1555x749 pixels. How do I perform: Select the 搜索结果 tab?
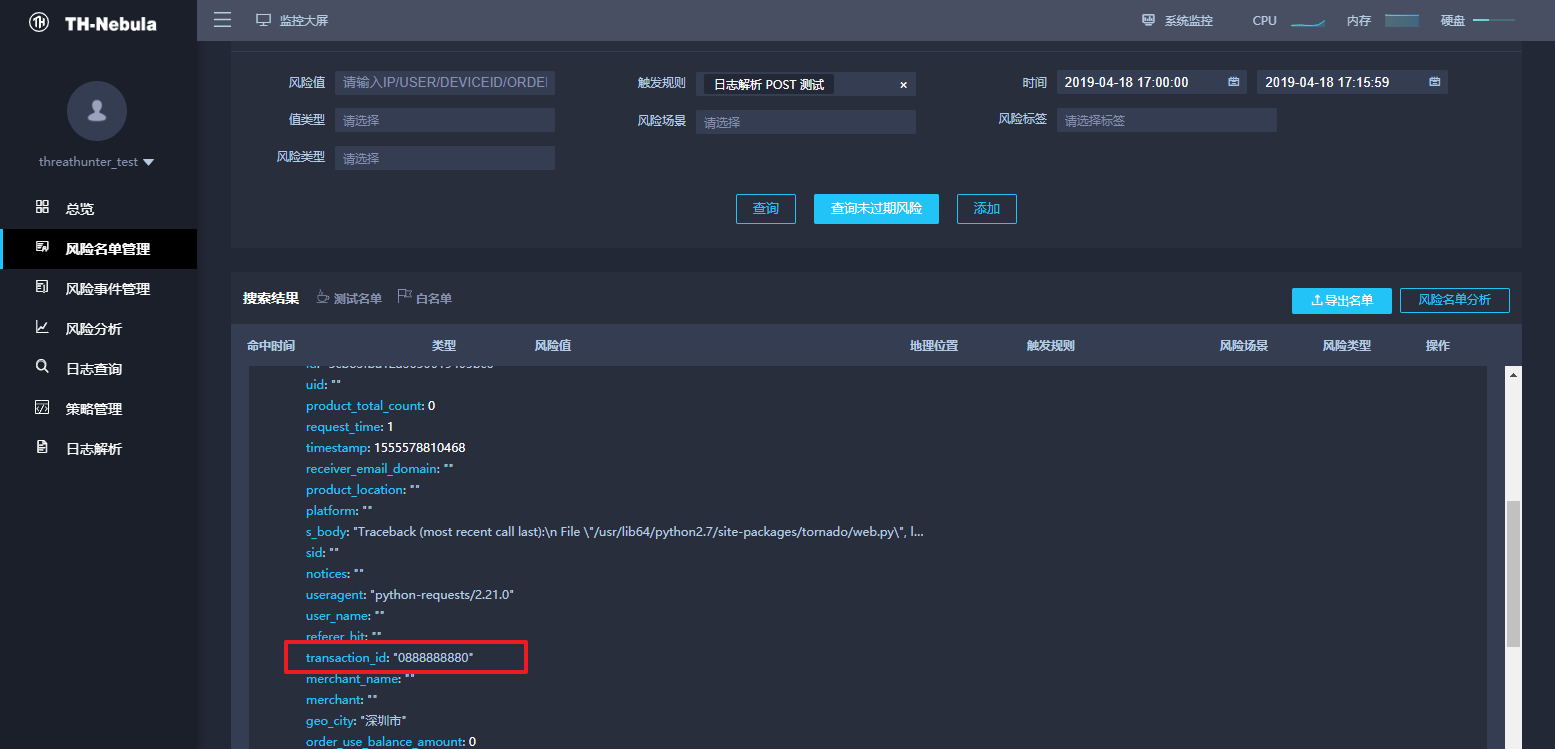[271, 298]
